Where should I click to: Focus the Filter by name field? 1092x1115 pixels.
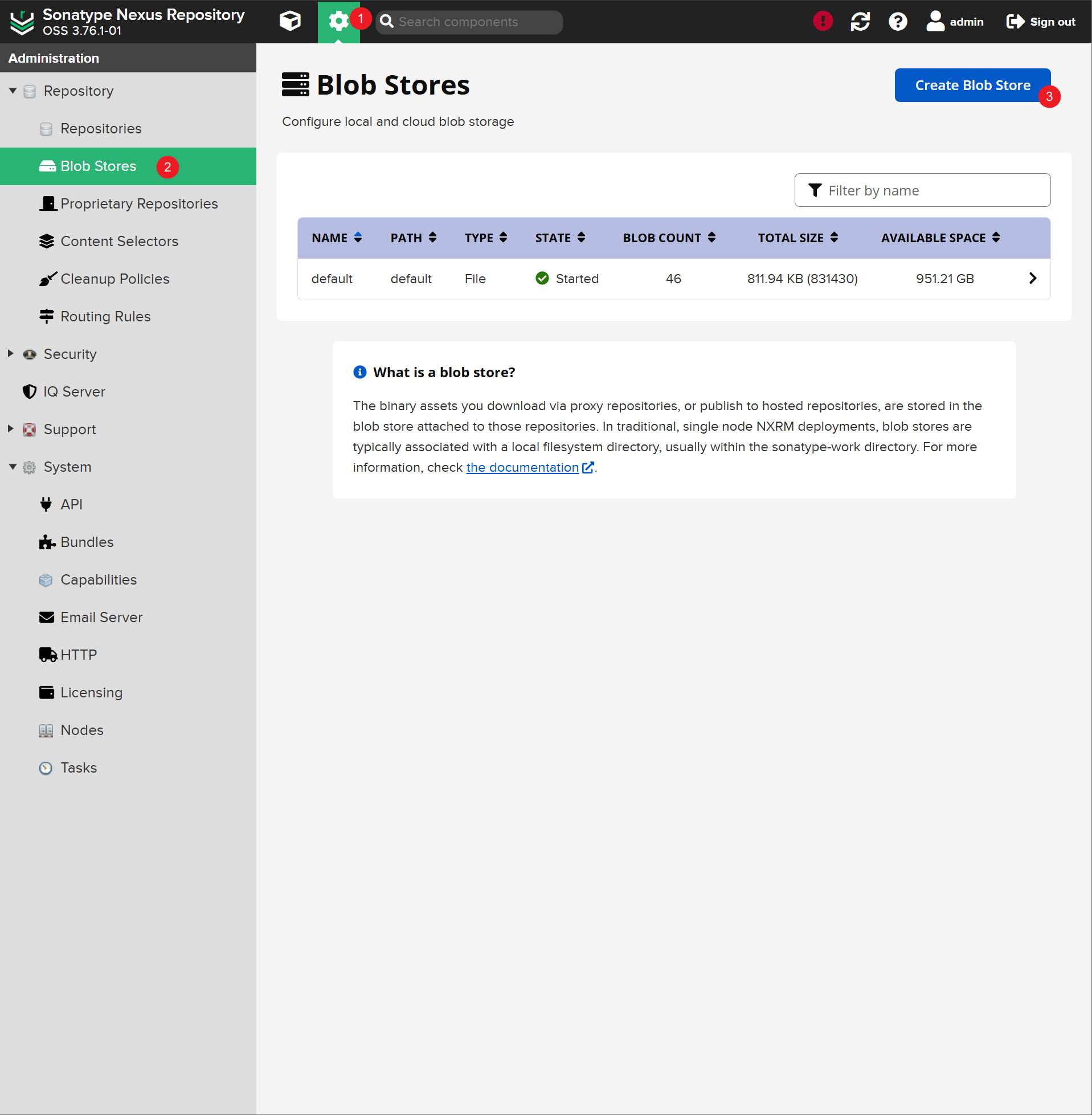click(x=922, y=190)
